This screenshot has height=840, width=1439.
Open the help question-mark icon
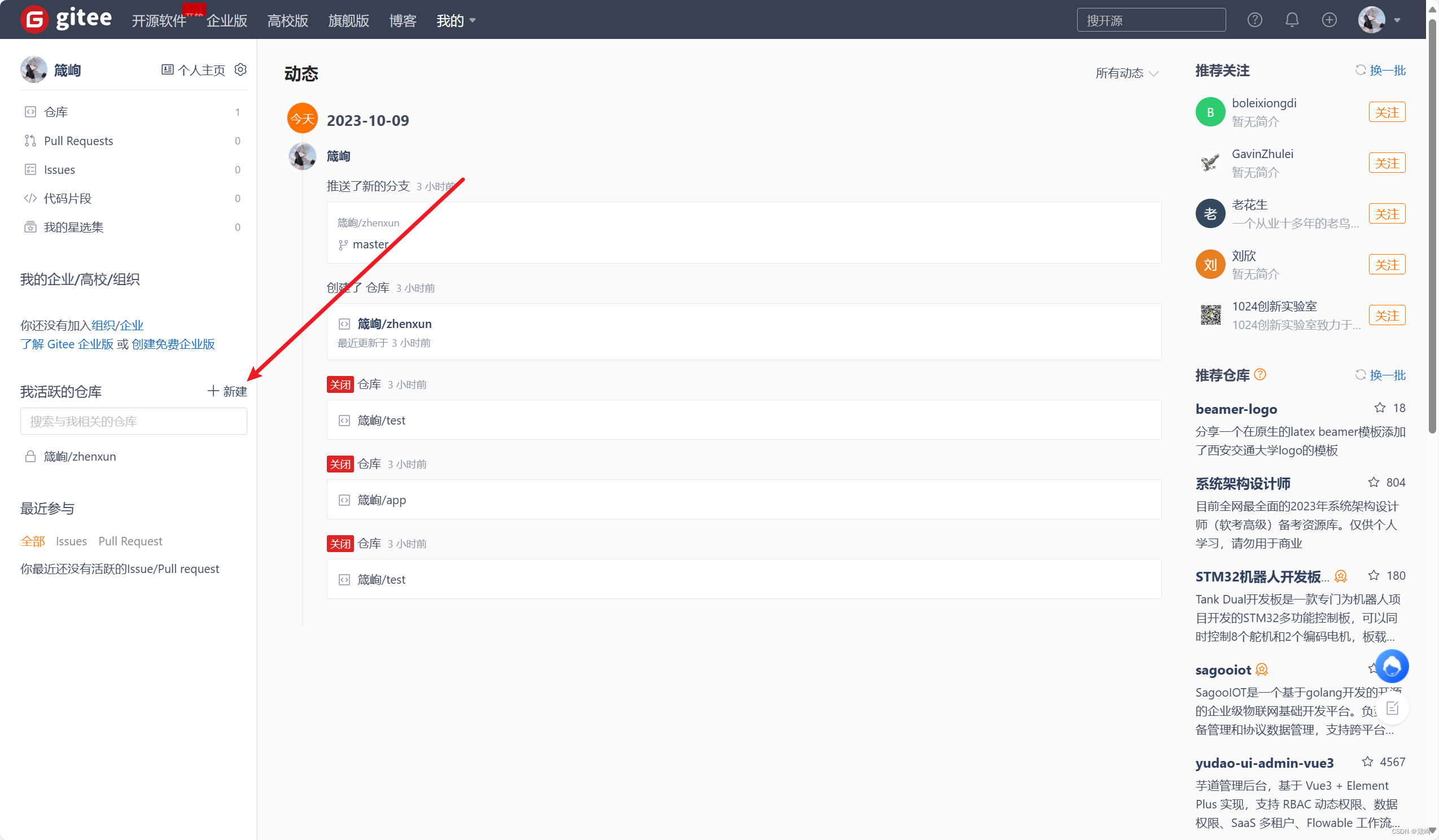point(1254,20)
